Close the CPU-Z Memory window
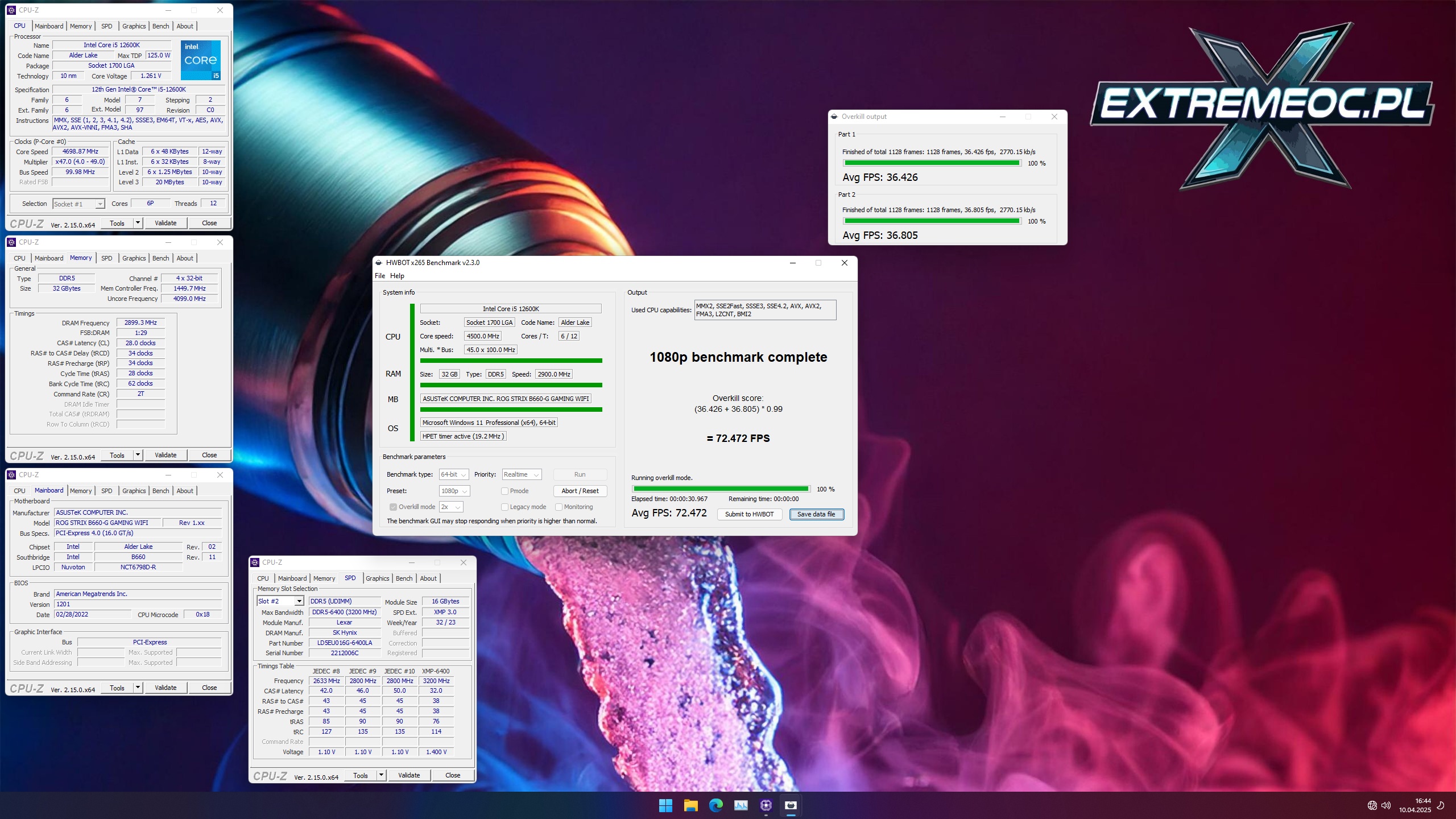This screenshot has width=1456, height=819. [220, 242]
